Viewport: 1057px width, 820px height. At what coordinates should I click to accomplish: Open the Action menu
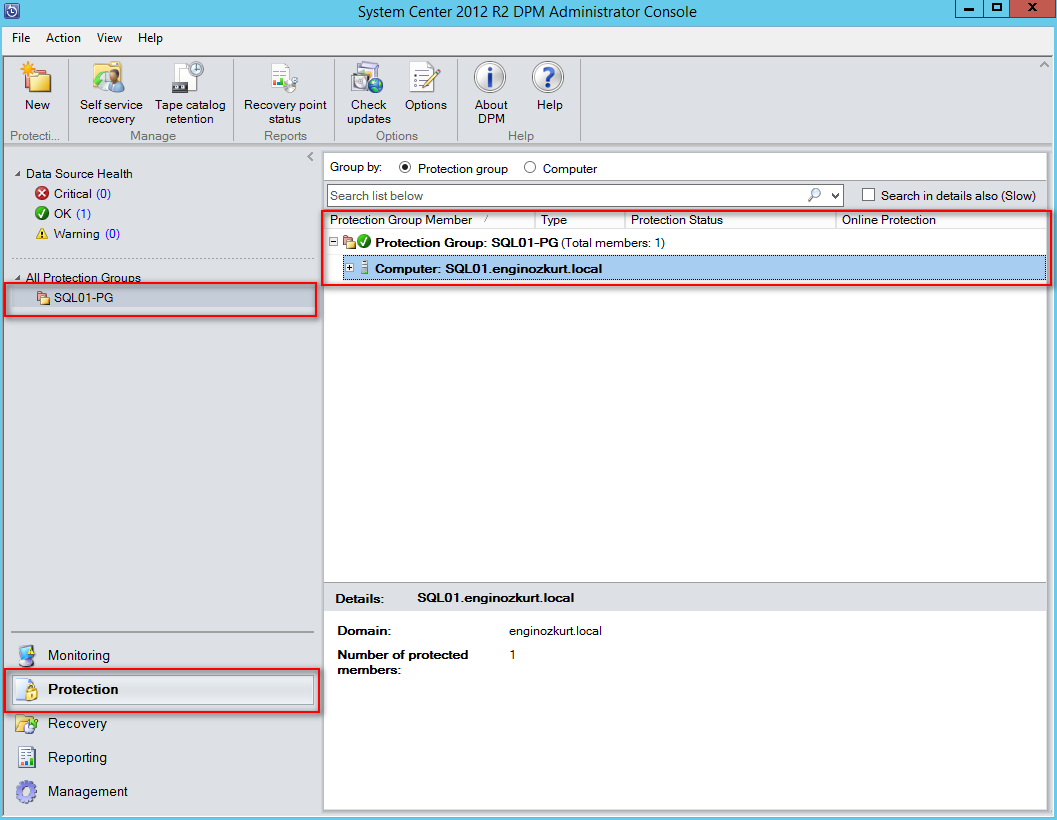coord(63,38)
